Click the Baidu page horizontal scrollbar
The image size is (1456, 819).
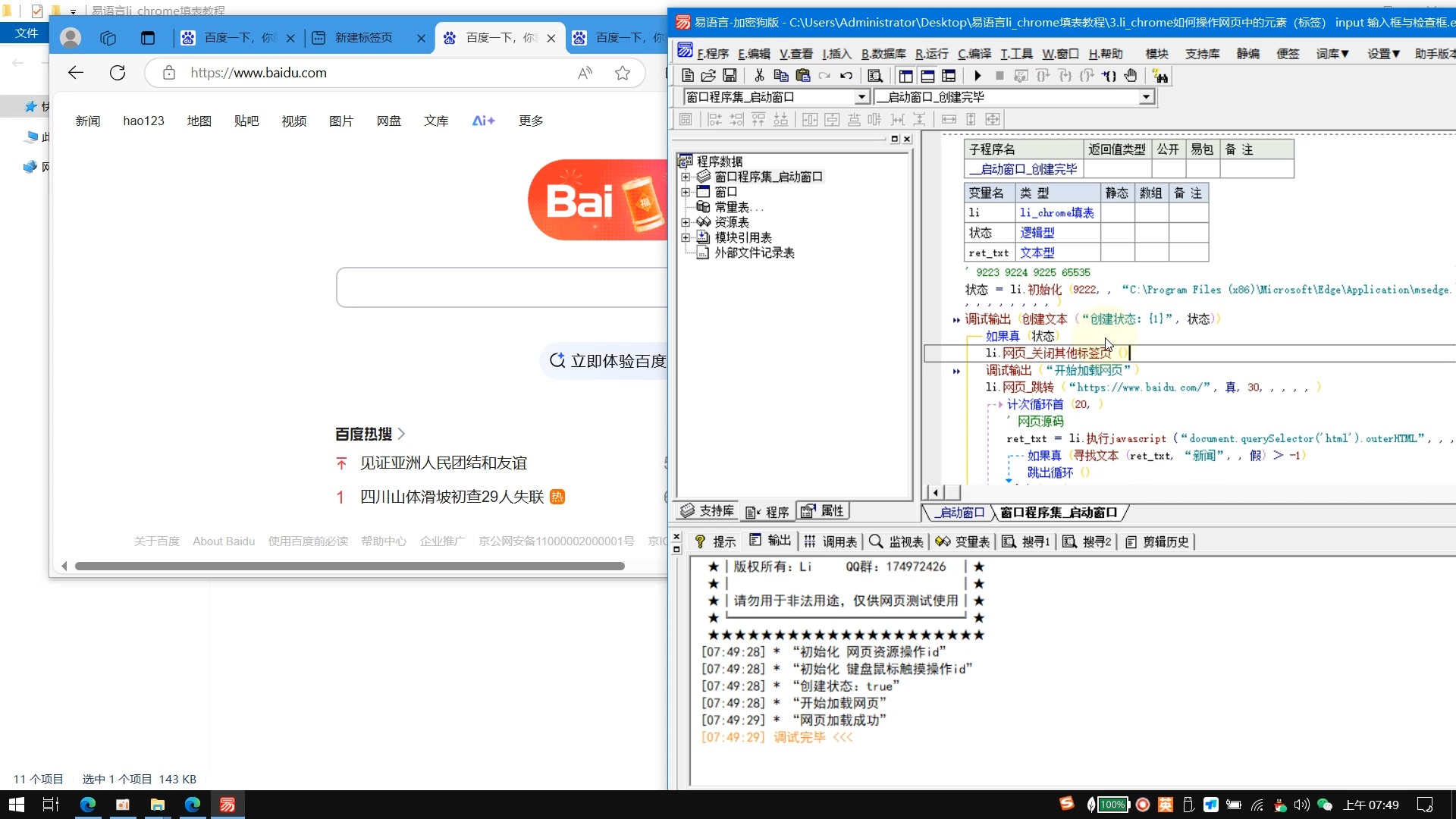[x=350, y=566]
